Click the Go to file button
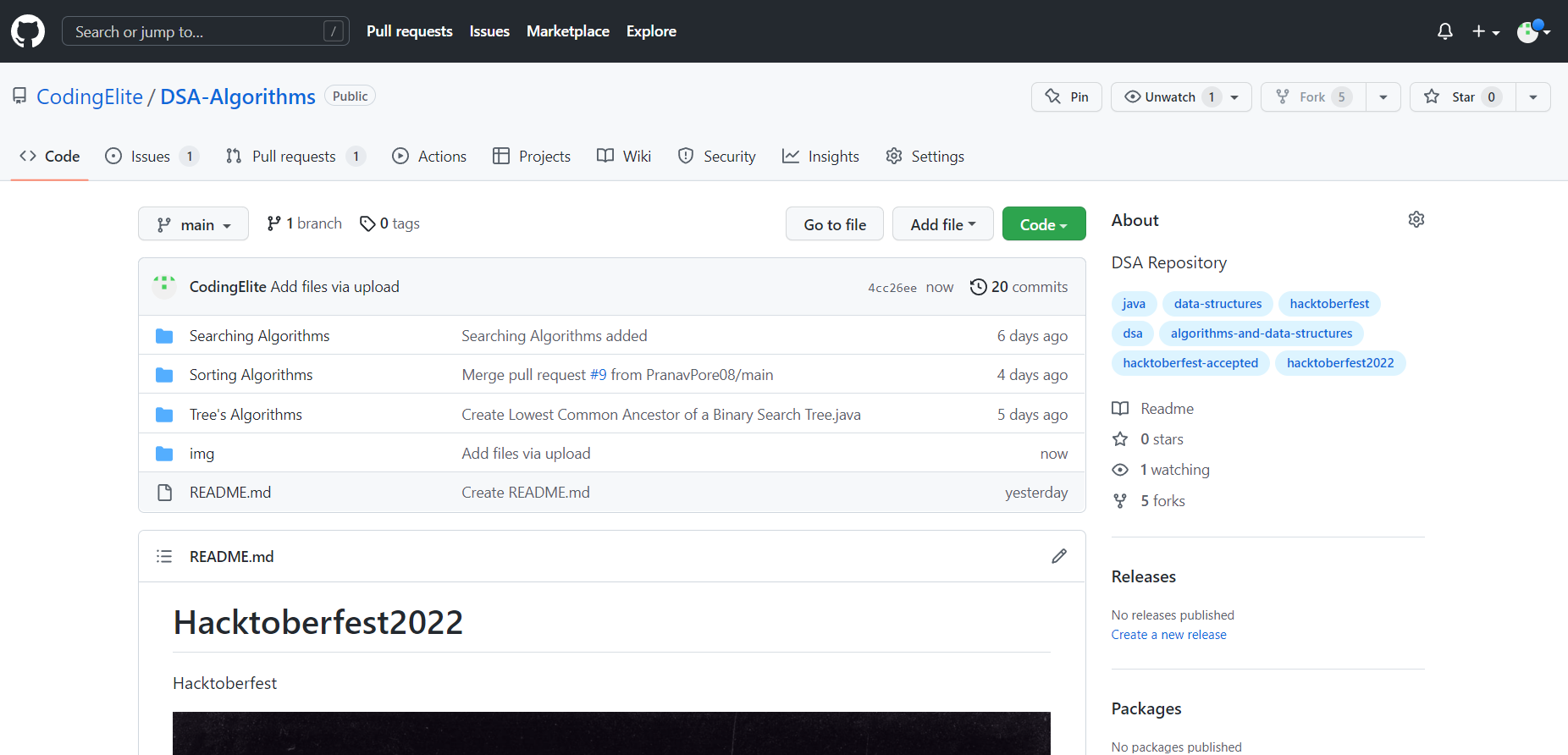This screenshot has width=1568, height=755. tap(835, 224)
